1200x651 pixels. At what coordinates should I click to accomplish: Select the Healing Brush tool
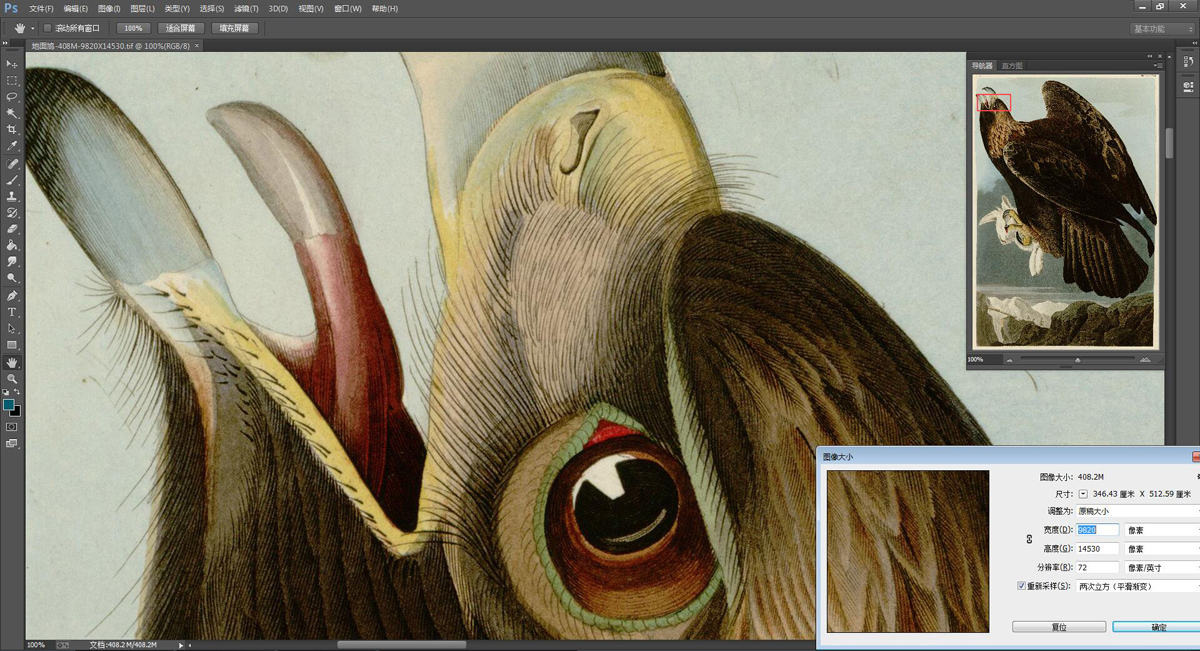tap(12, 164)
